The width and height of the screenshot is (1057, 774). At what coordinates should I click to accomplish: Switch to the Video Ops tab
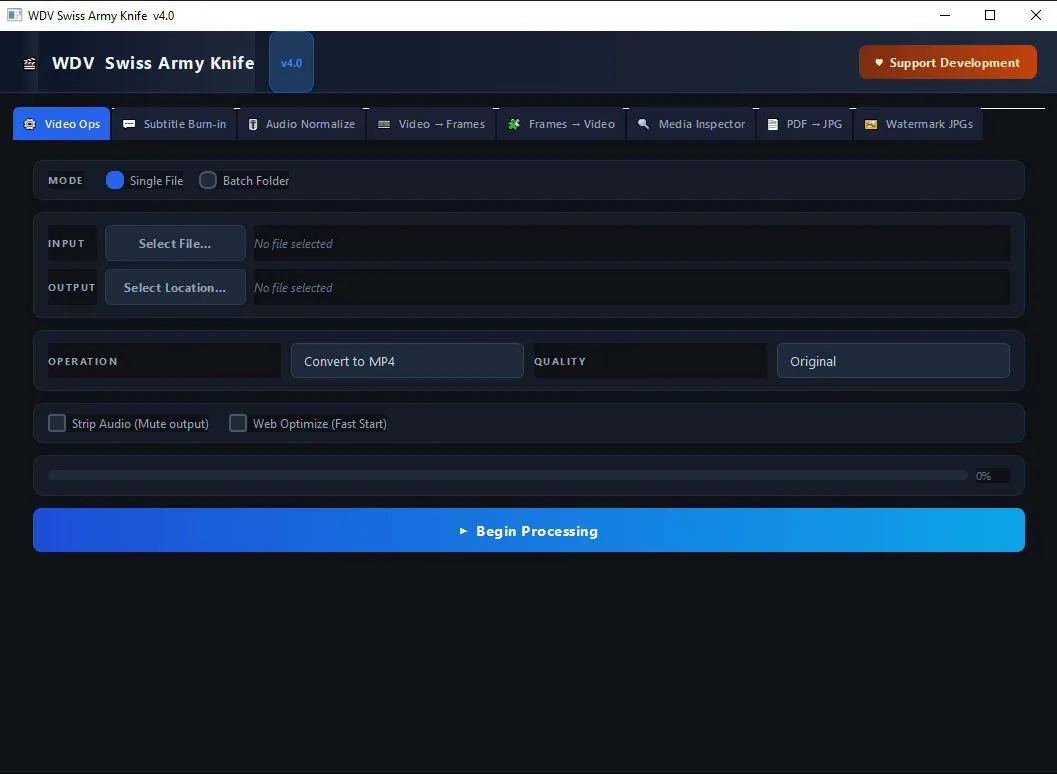[x=61, y=124]
